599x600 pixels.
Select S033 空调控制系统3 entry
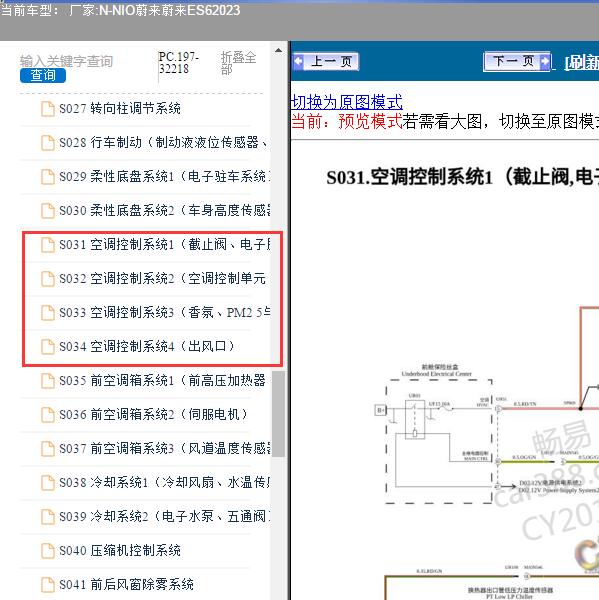click(165, 313)
